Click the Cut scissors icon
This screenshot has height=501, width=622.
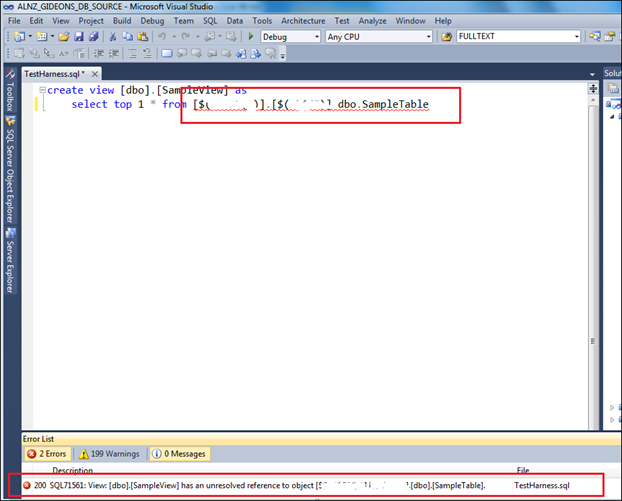point(113,37)
